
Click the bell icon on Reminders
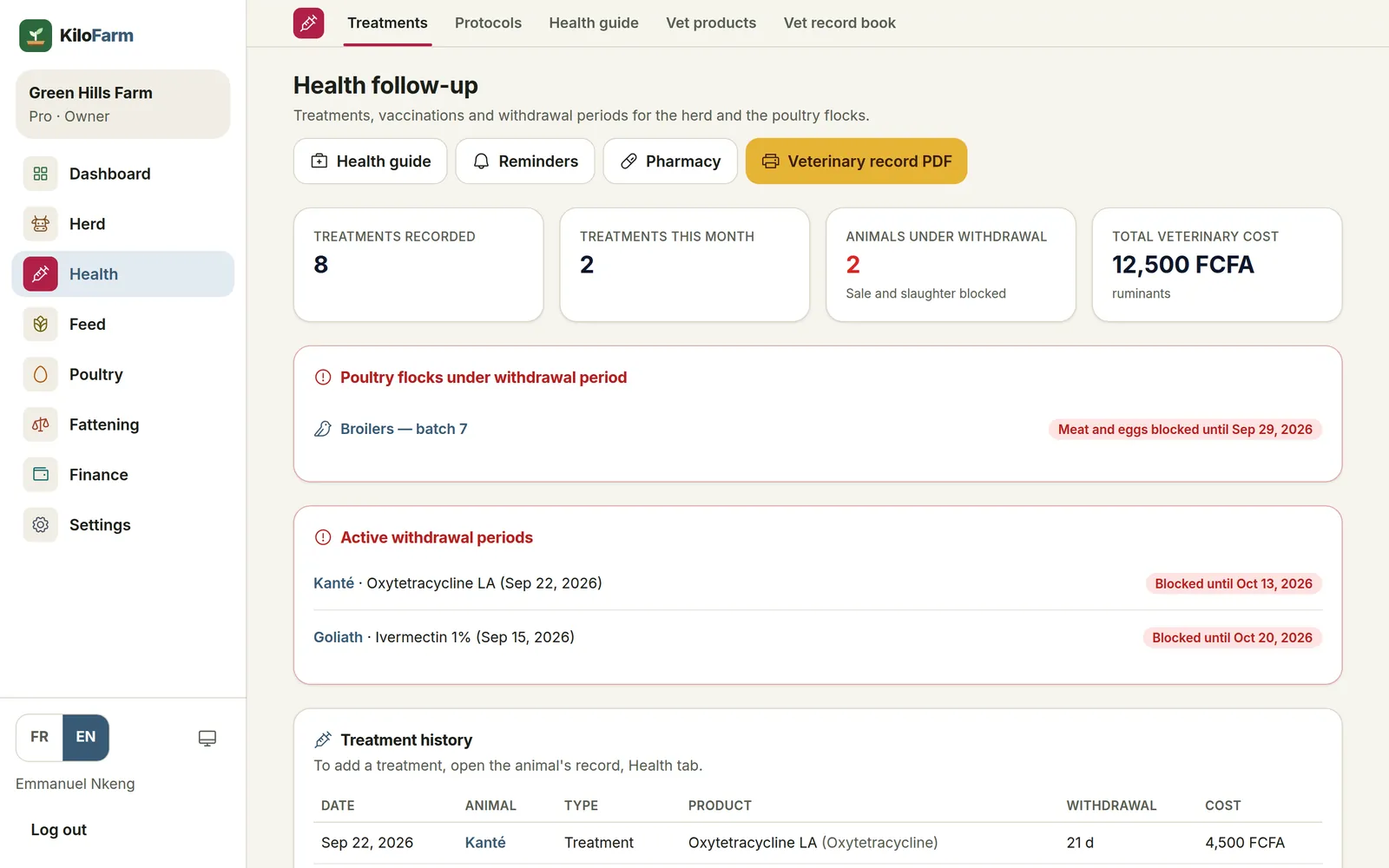pyautogui.click(x=481, y=161)
